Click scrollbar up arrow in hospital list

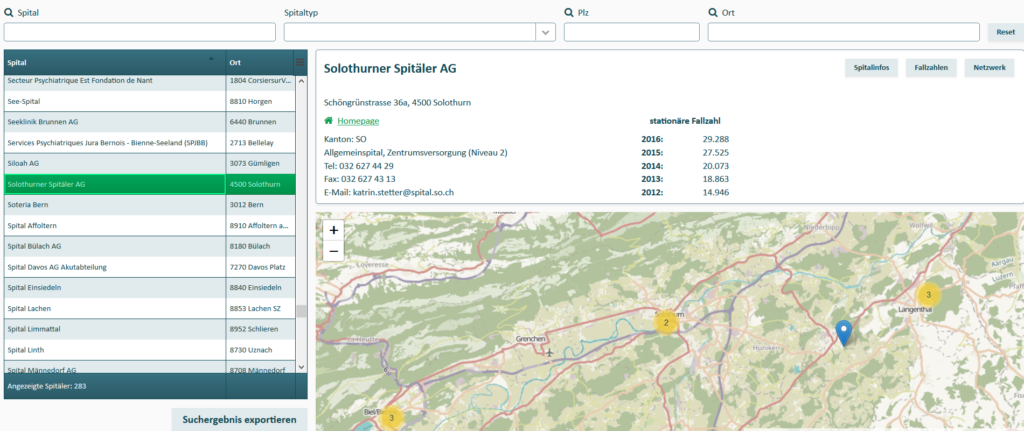[301, 82]
